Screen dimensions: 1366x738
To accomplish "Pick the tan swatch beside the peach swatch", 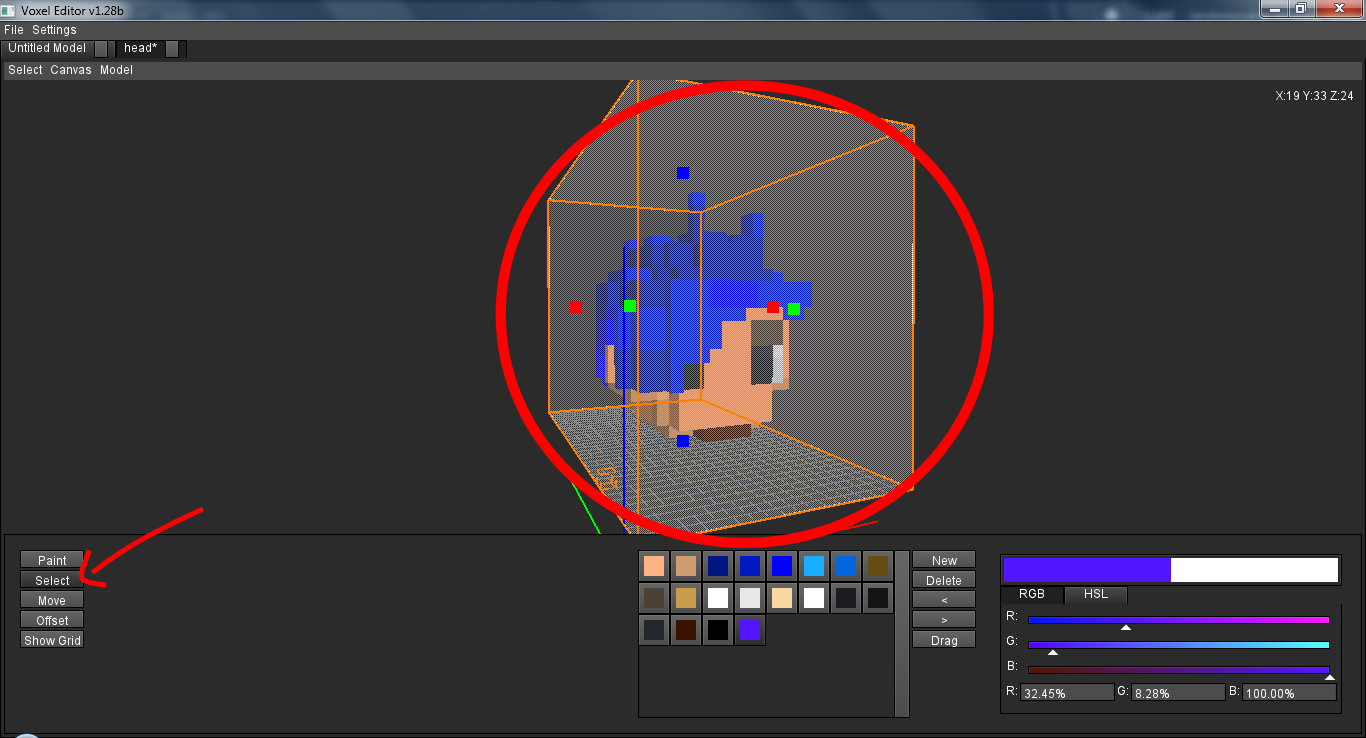I will pyautogui.click(x=686, y=566).
